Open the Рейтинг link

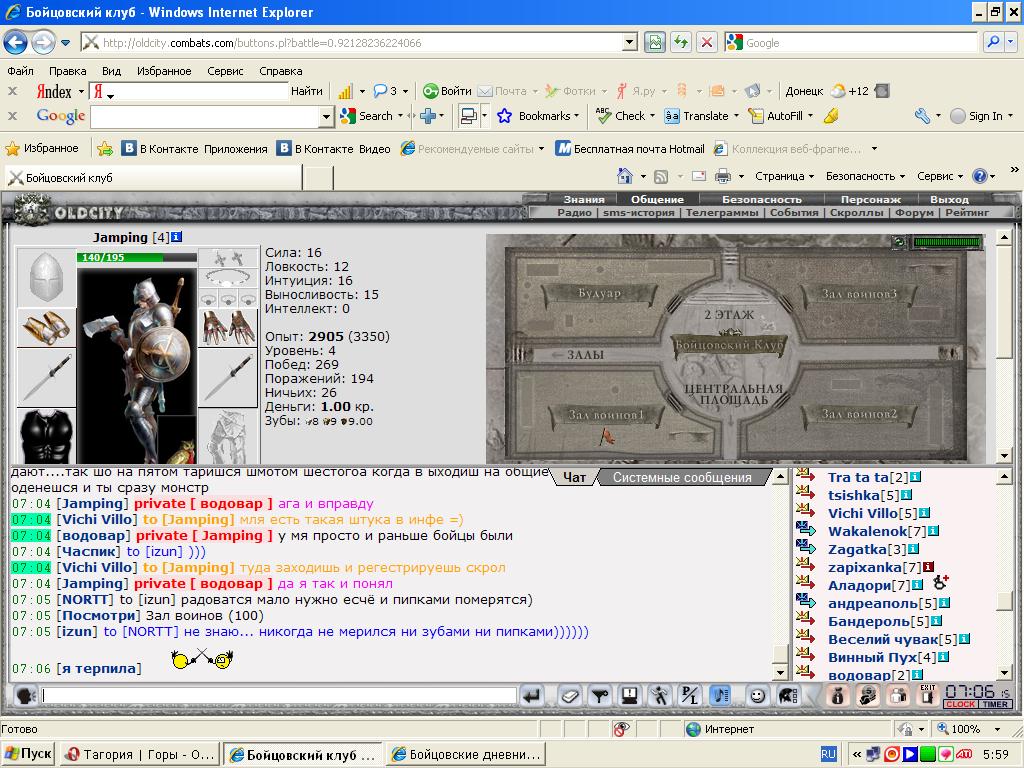pos(967,212)
